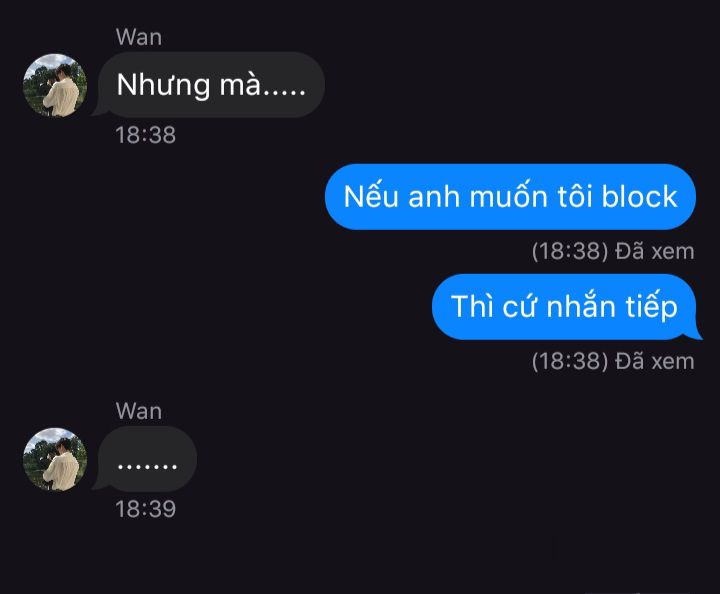Tap "(18:38)" time below the block message
Viewport: 720px width, 594px height.
pos(570,251)
